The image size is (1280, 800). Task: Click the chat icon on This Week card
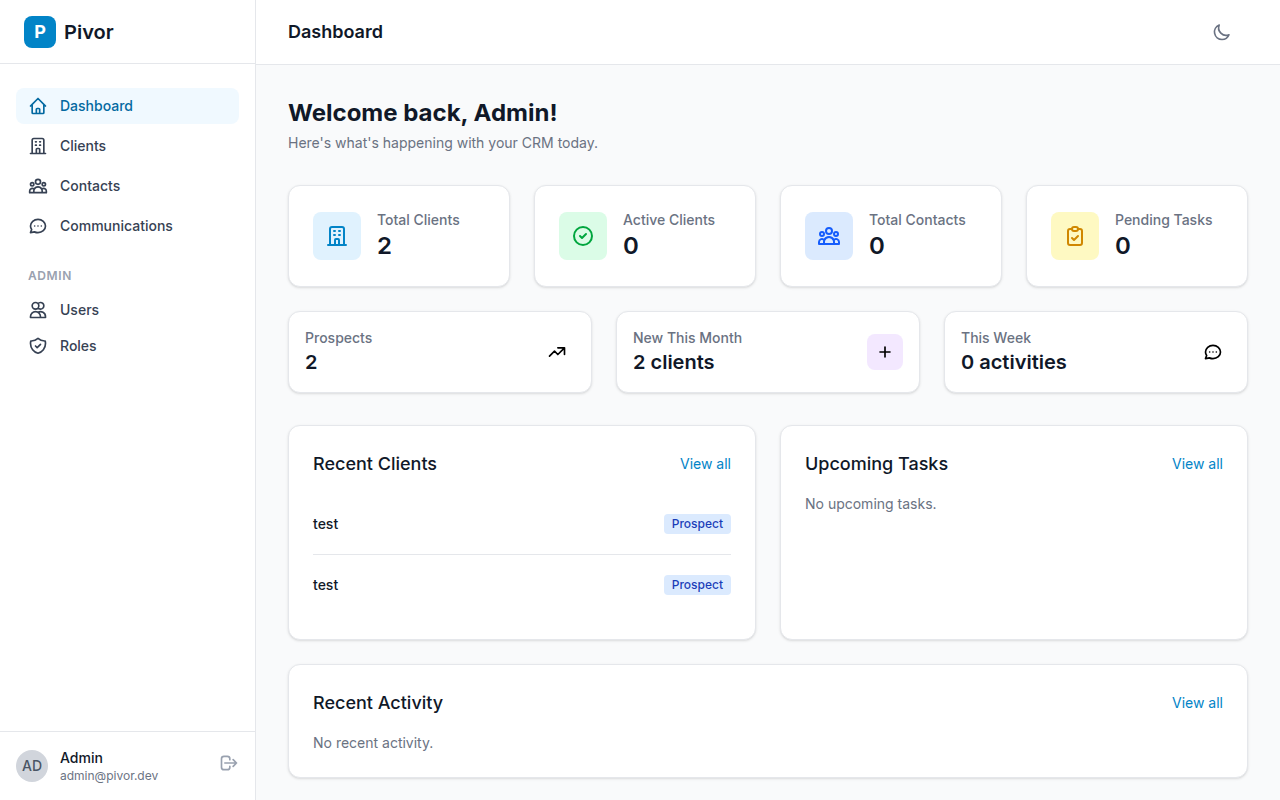(x=1212, y=352)
